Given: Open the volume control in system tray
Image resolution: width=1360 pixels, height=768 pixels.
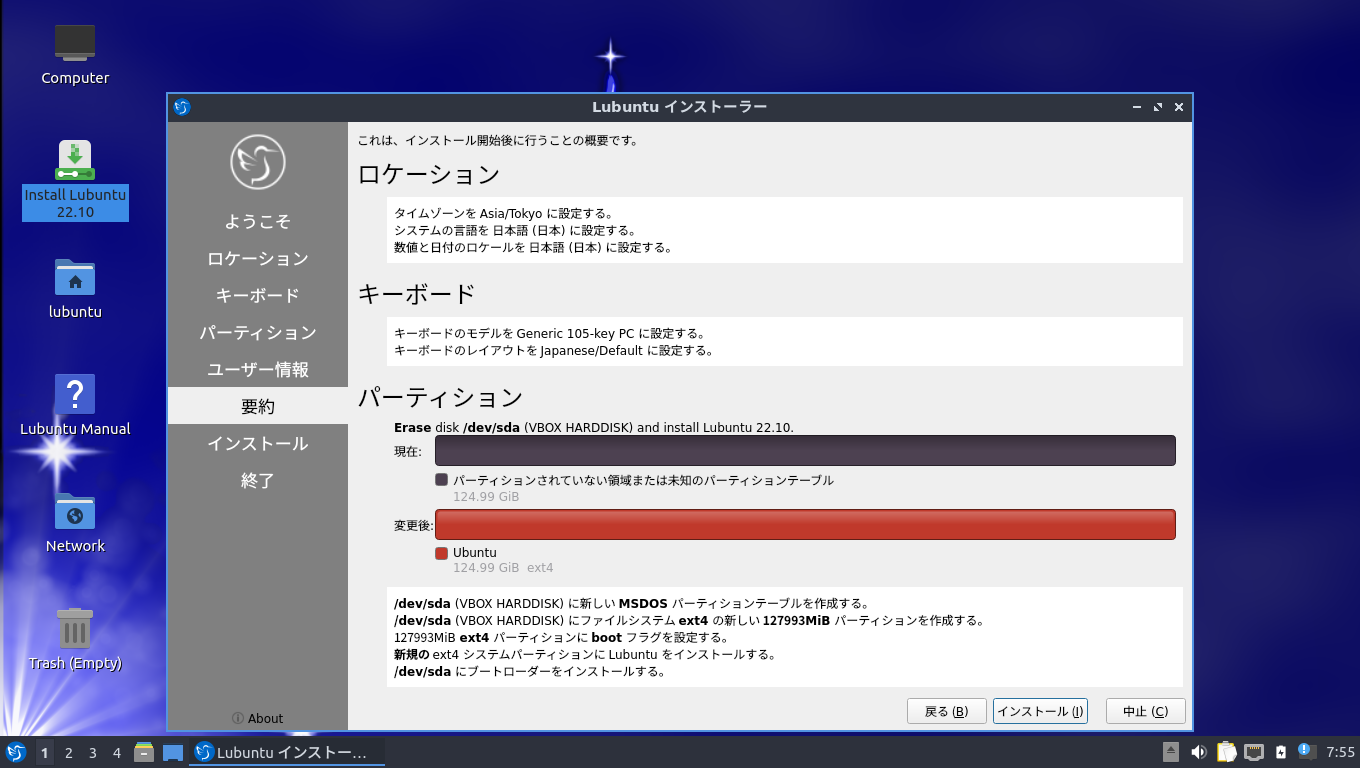Looking at the screenshot, I should [1198, 752].
